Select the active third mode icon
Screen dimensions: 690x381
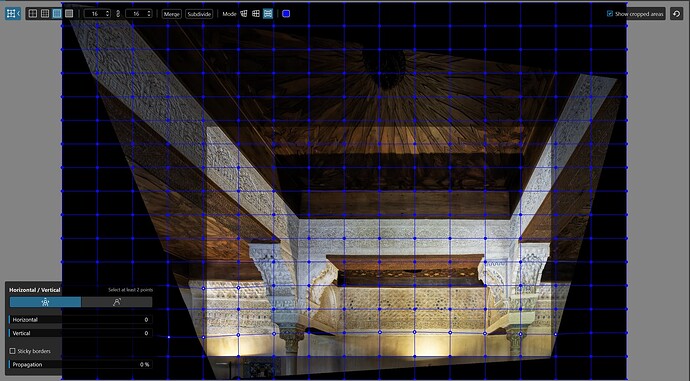point(268,14)
